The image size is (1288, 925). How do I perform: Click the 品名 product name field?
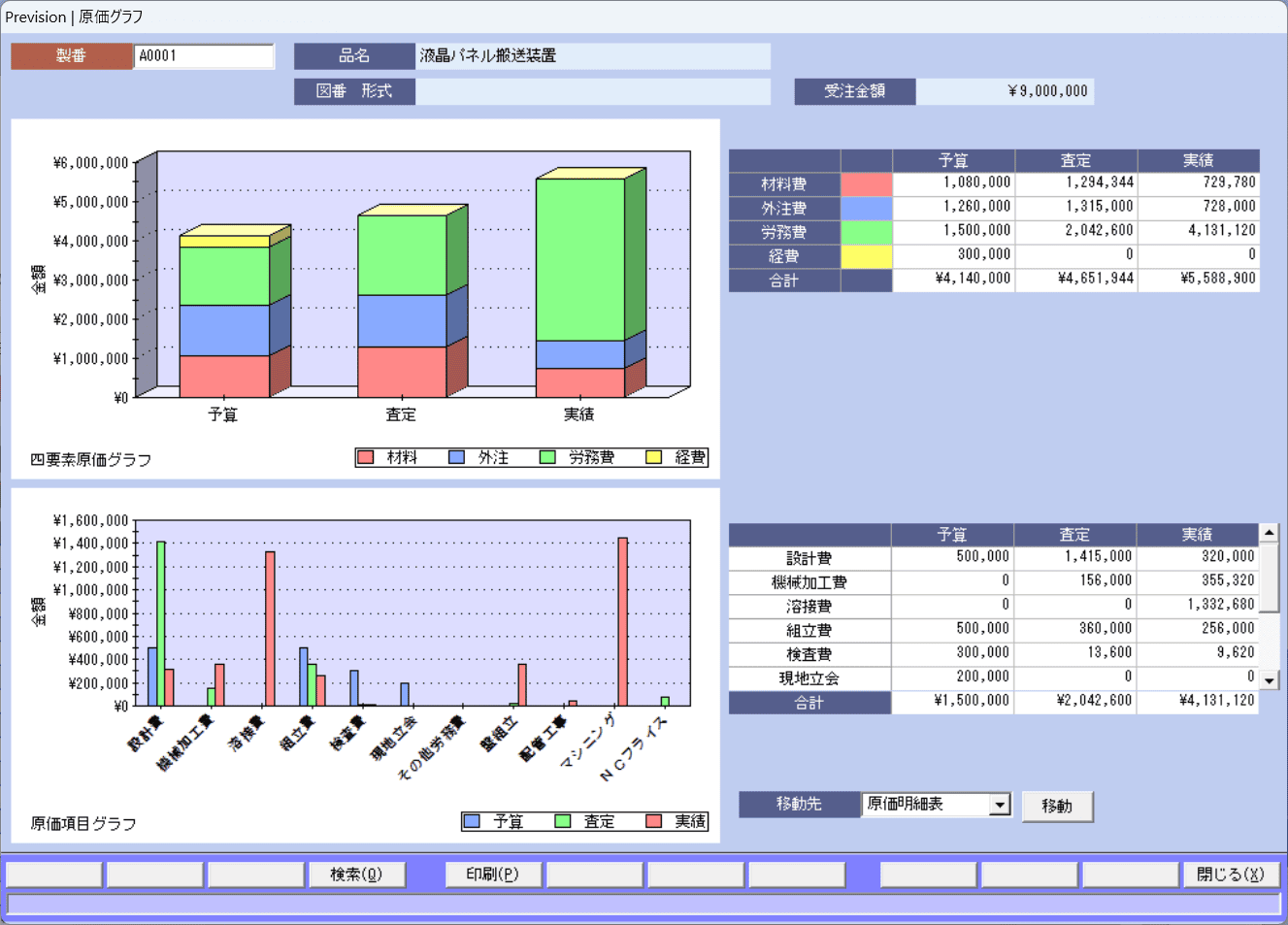coord(592,56)
